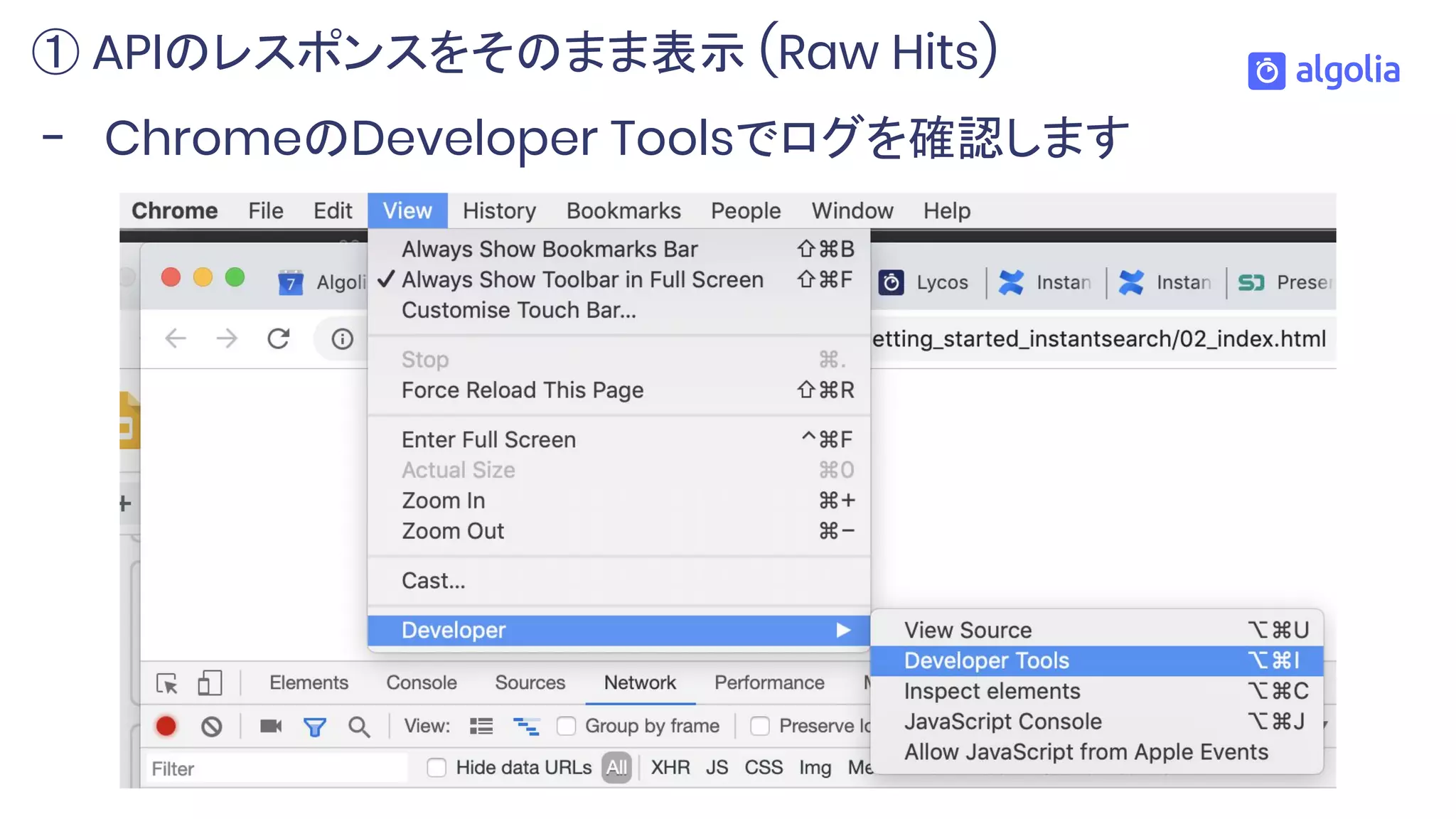Screen dimensions: 1456x819
Task: Click the address bar URL text
Action: (x=1099, y=339)
